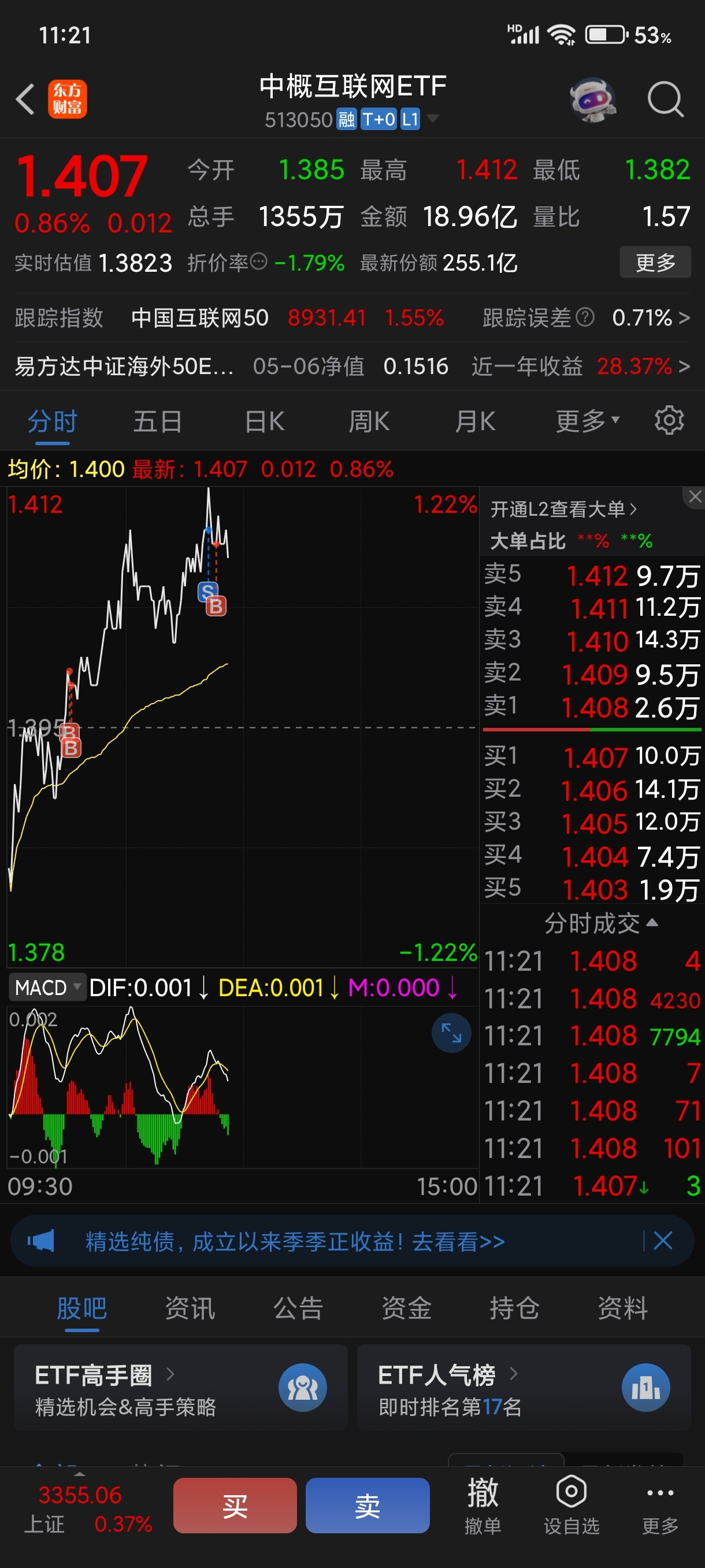Open the 东方财富 logo icon

68,99
